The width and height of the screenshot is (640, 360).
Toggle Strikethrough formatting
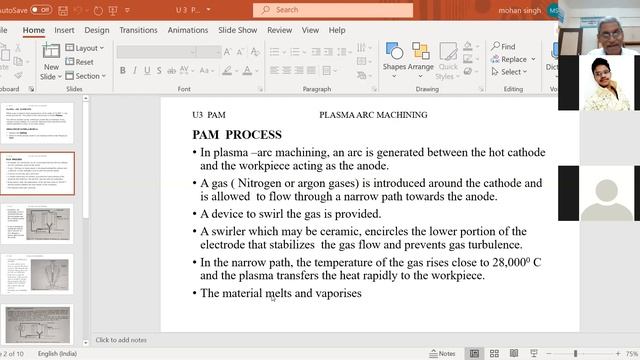pyautogui.click(x=171, y=71)
